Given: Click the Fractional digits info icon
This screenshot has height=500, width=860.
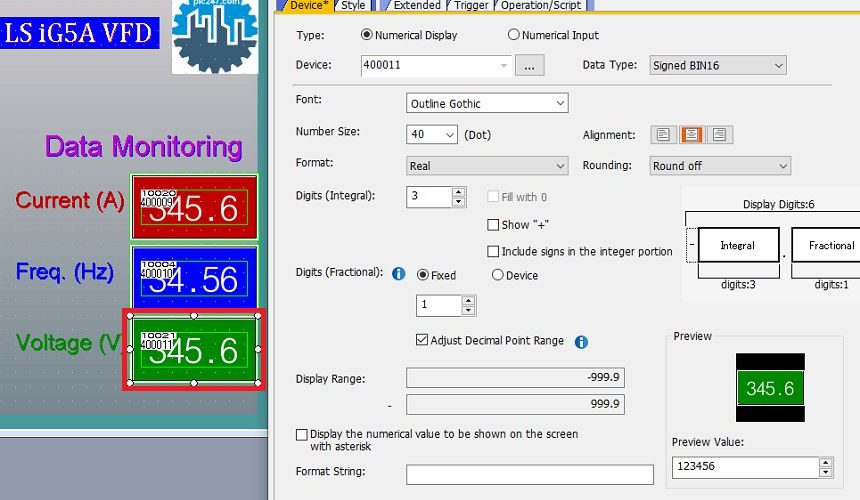Looking at the screenshot, I should tap(399, 274).
